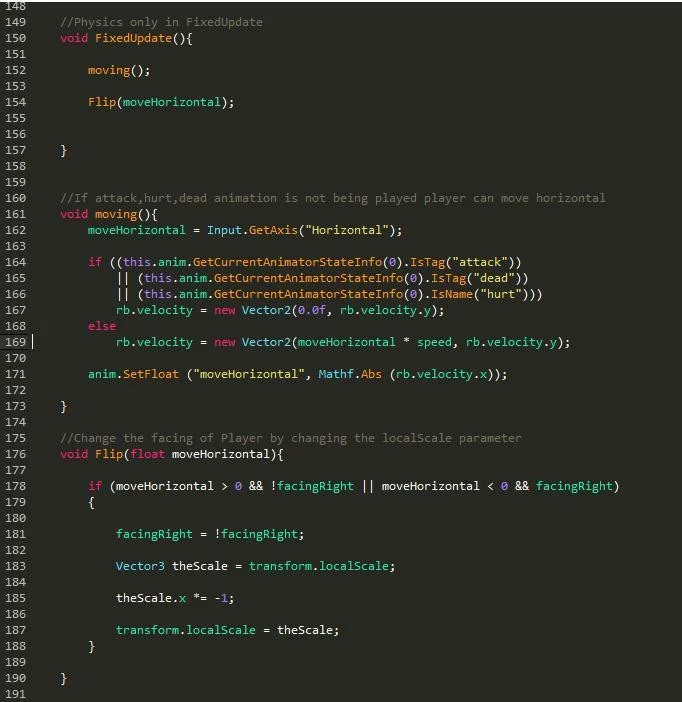Click 'GetCurrentAnimatorStateInfo' on line 165
Screen dimensions: 682x702
point(308,278)
